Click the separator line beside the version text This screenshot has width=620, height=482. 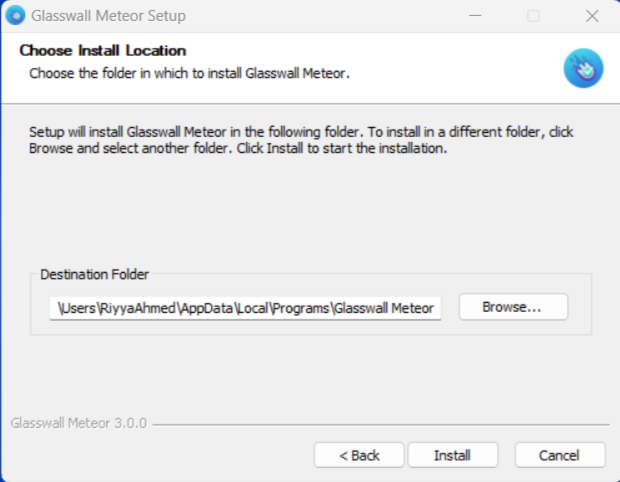[380, 424]
